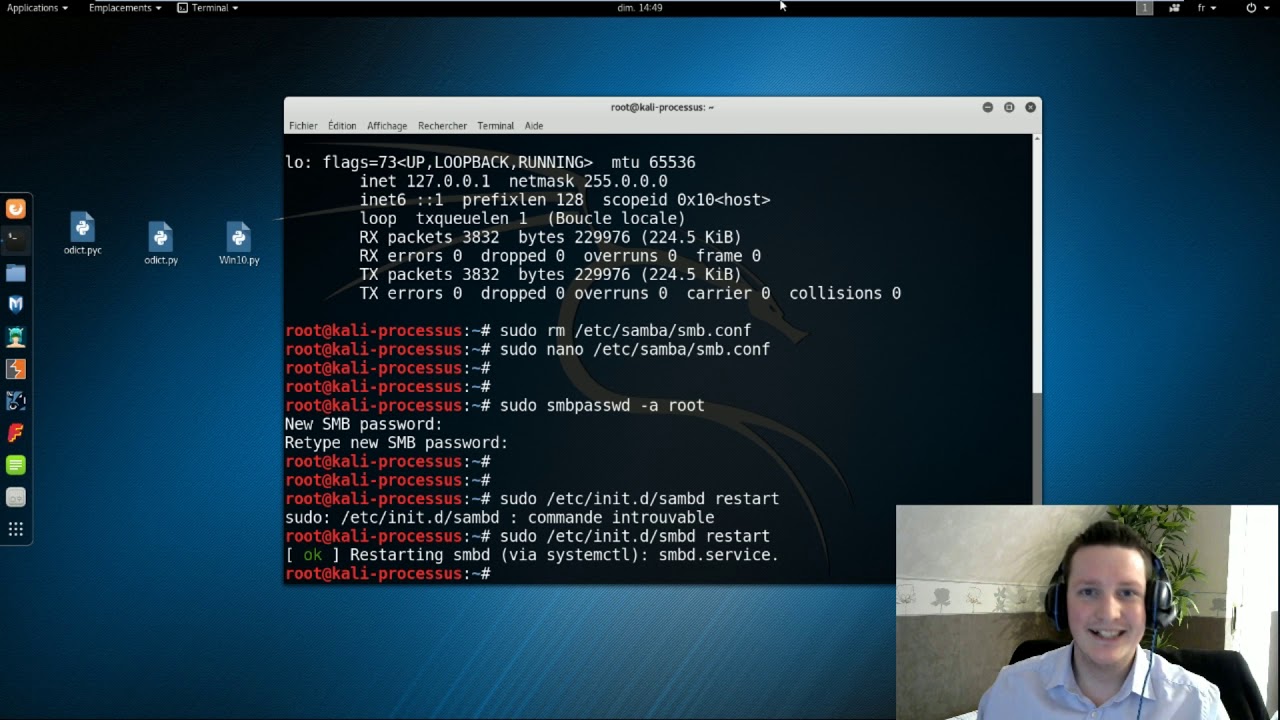1280x720 pixels.
Task: Minimize the terminal window
Action: [x=987, y=107]
